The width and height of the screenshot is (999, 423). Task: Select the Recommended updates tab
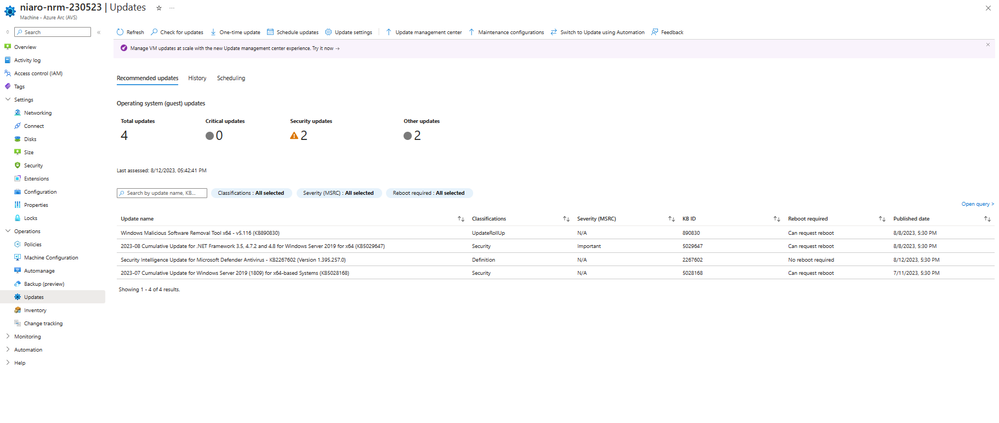click(x=147, y=78)
